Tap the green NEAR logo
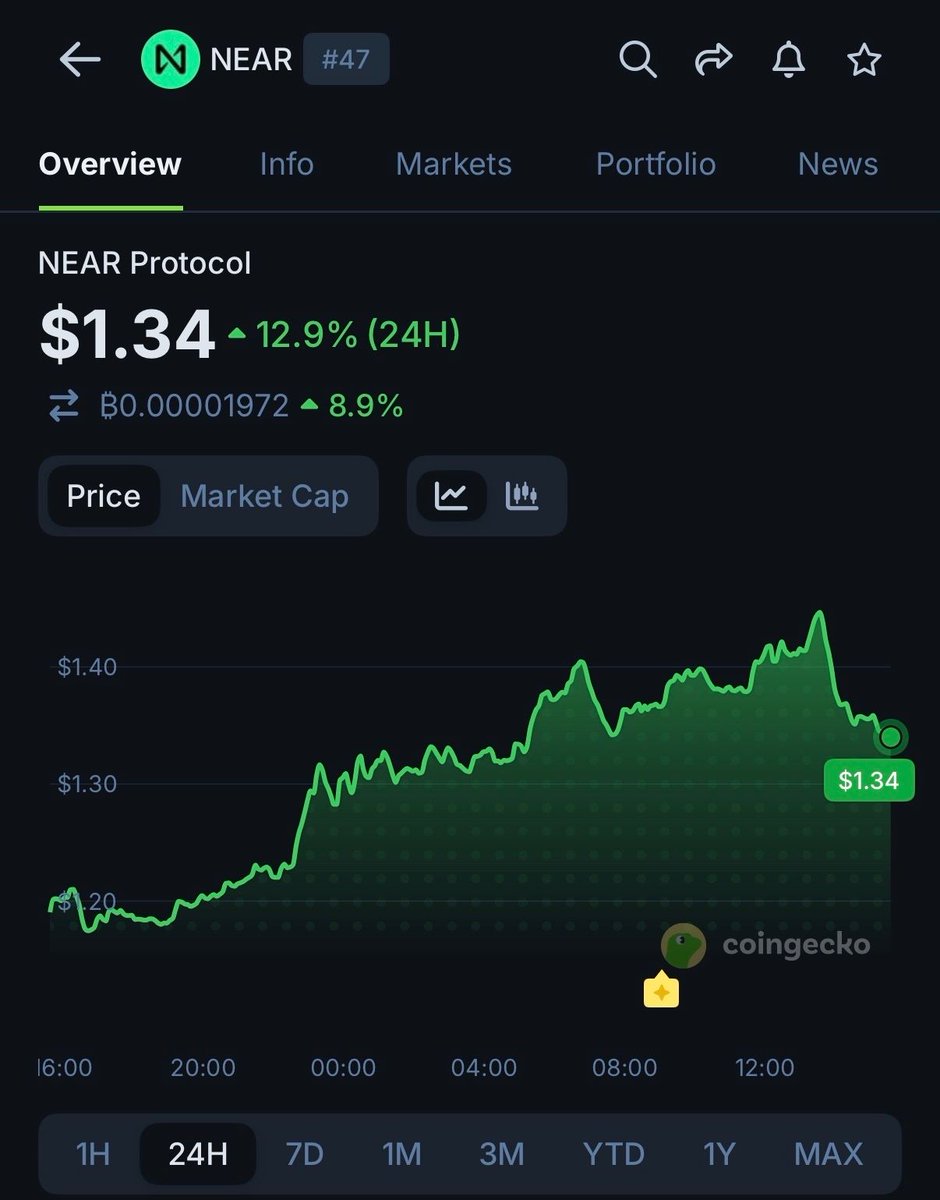 coord(170,60)
